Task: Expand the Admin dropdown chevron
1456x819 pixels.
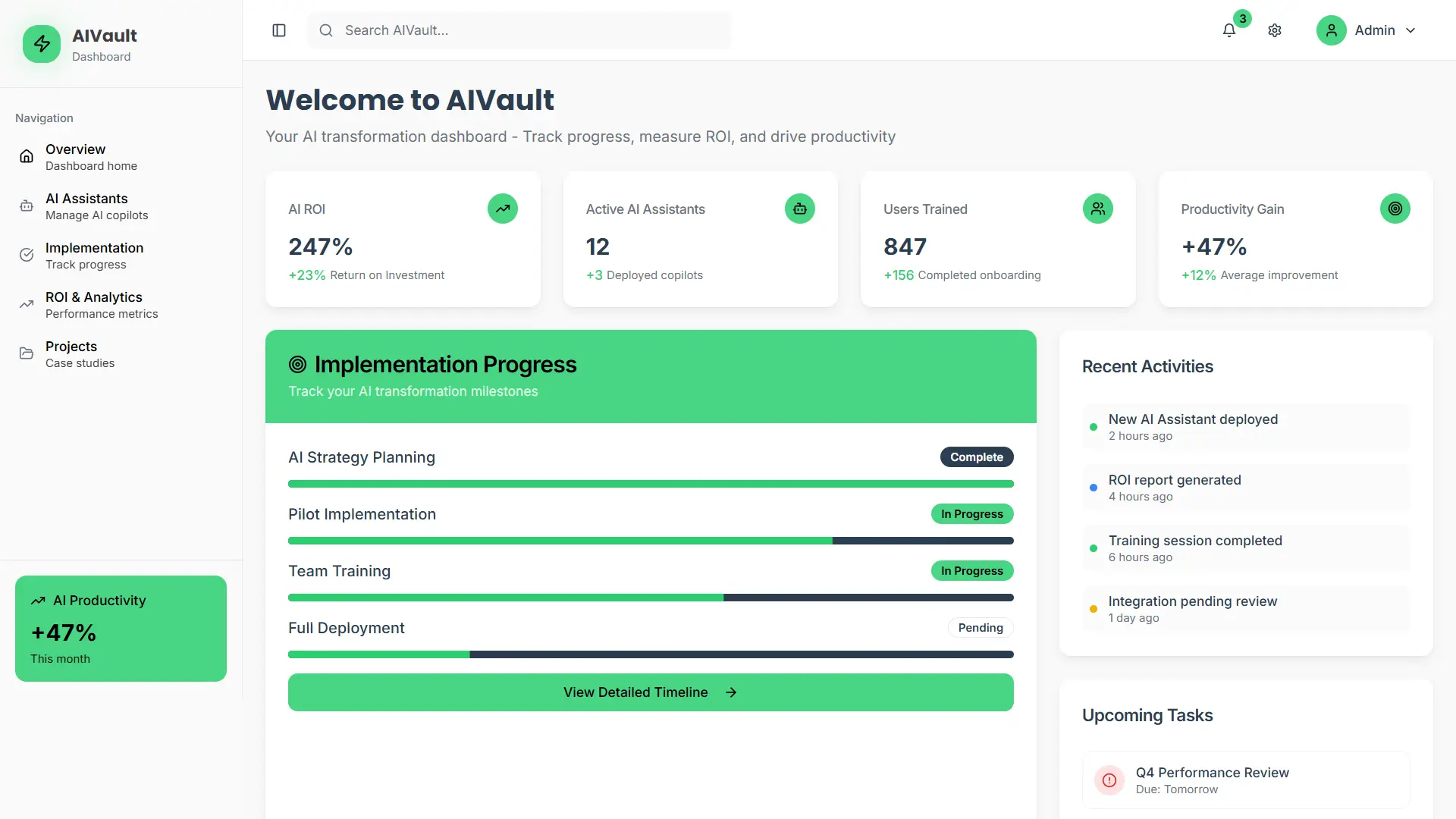Action: click(1410, 30)
